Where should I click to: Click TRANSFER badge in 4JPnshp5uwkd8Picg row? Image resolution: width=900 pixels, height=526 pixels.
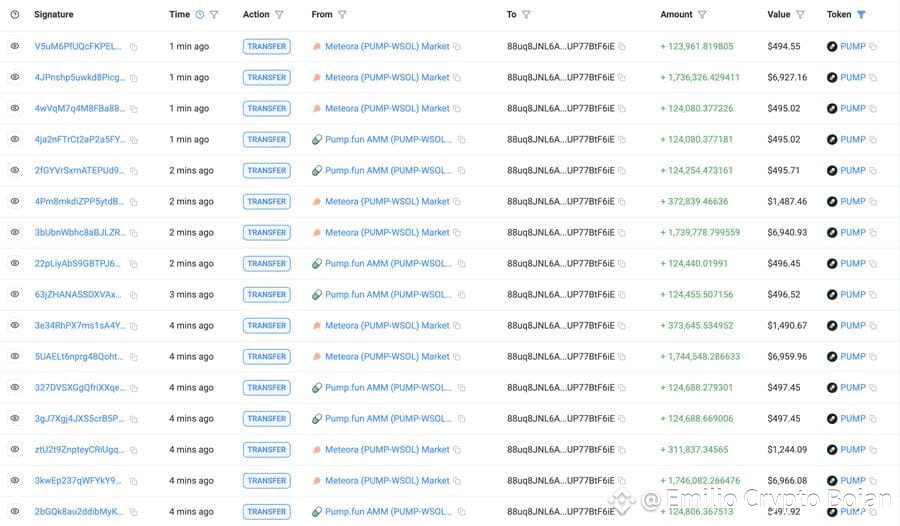coord(266,78)
